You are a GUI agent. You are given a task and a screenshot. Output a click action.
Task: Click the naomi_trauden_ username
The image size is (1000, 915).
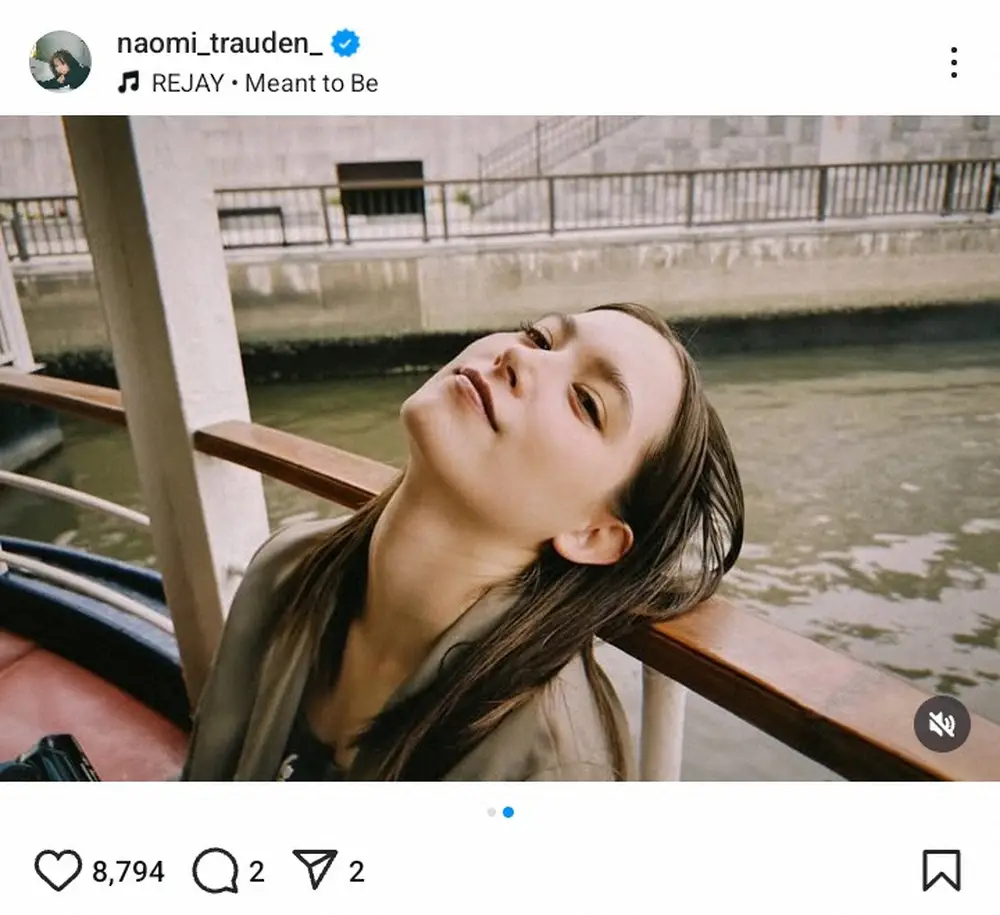pyautogui.click(x=217, y=43)
